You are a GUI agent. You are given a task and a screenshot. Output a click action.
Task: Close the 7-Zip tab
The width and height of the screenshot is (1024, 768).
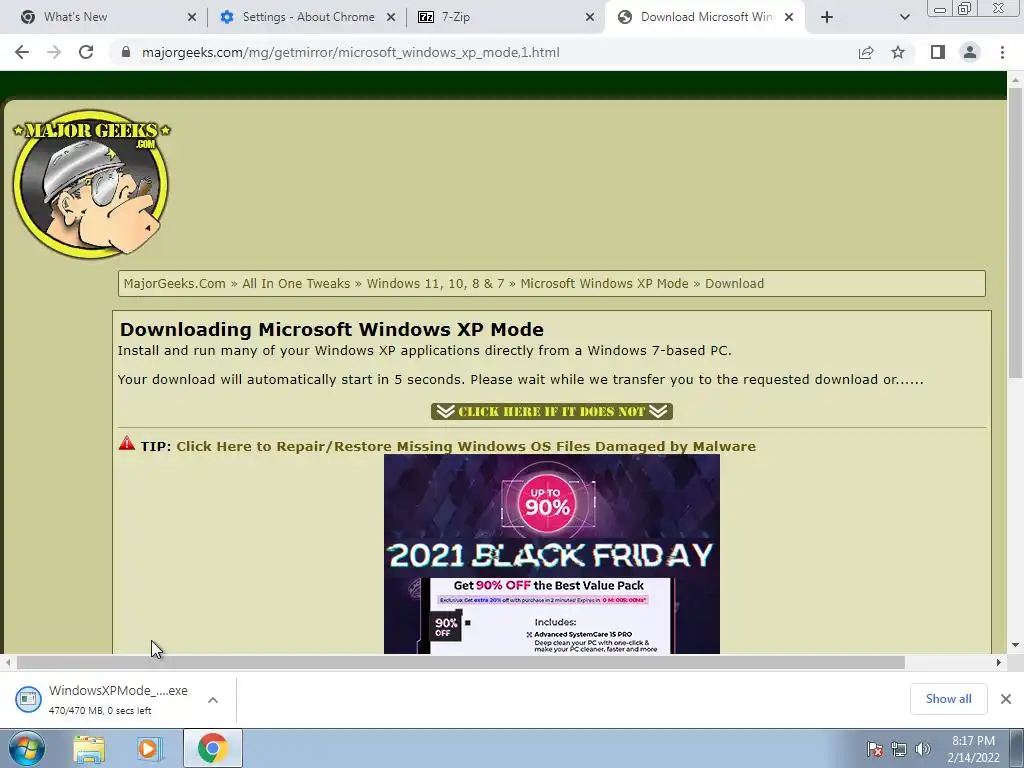(x=590, y=17)
